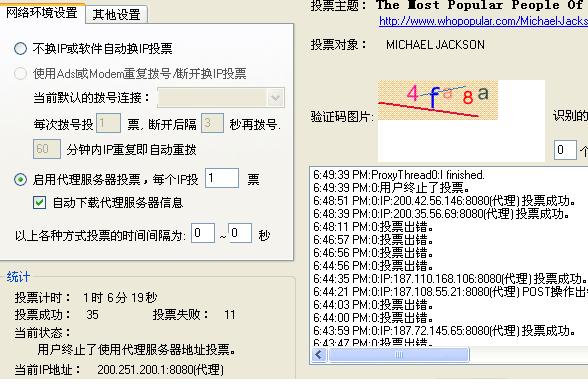The width and height of the screenshot is (588, 384).
Task: Select 启用代理服务器投票 radio option
Action: pyautogui.click(x=20, y=180)
